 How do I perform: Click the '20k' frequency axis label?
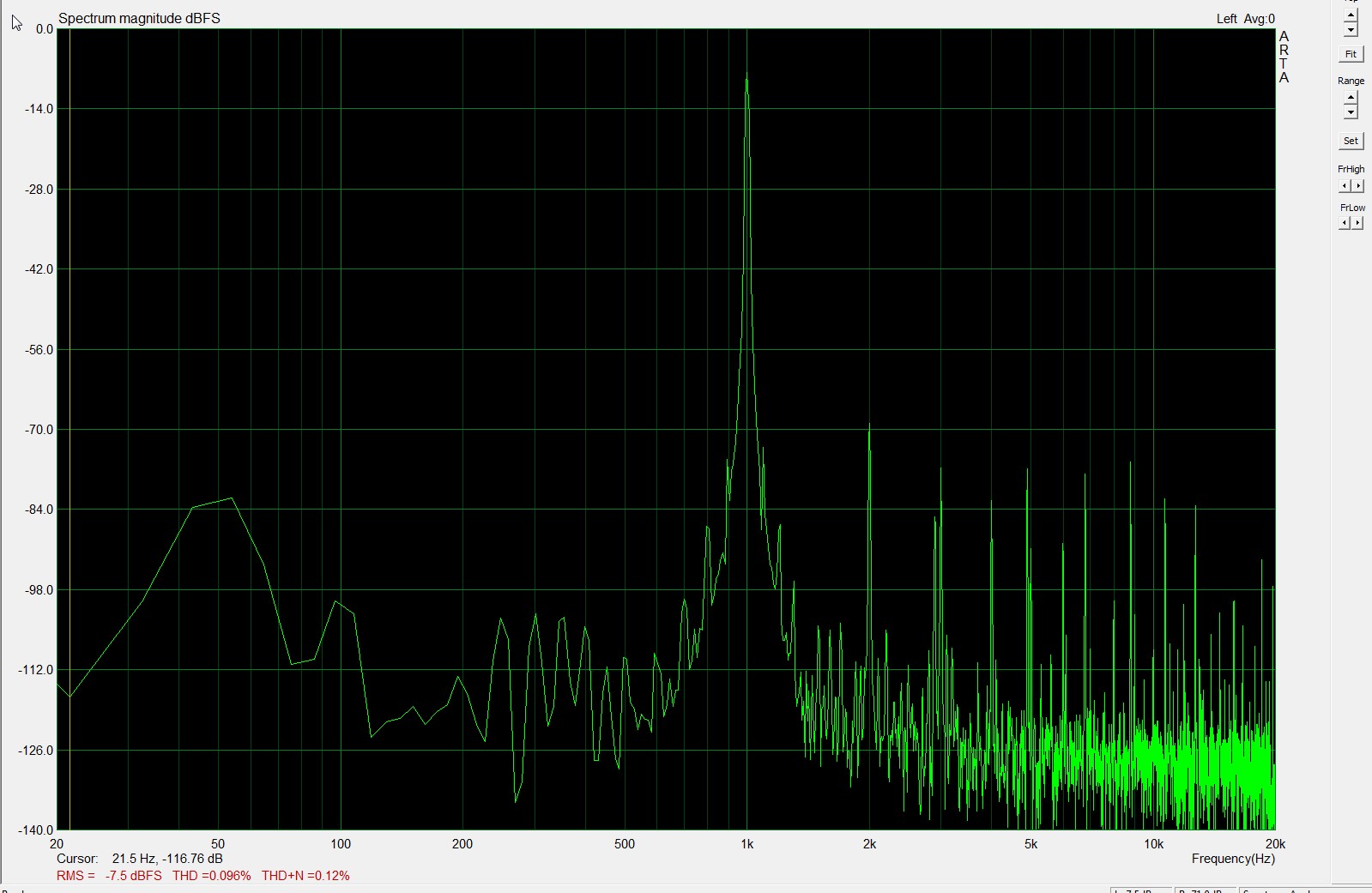[x=1275, y=844]
